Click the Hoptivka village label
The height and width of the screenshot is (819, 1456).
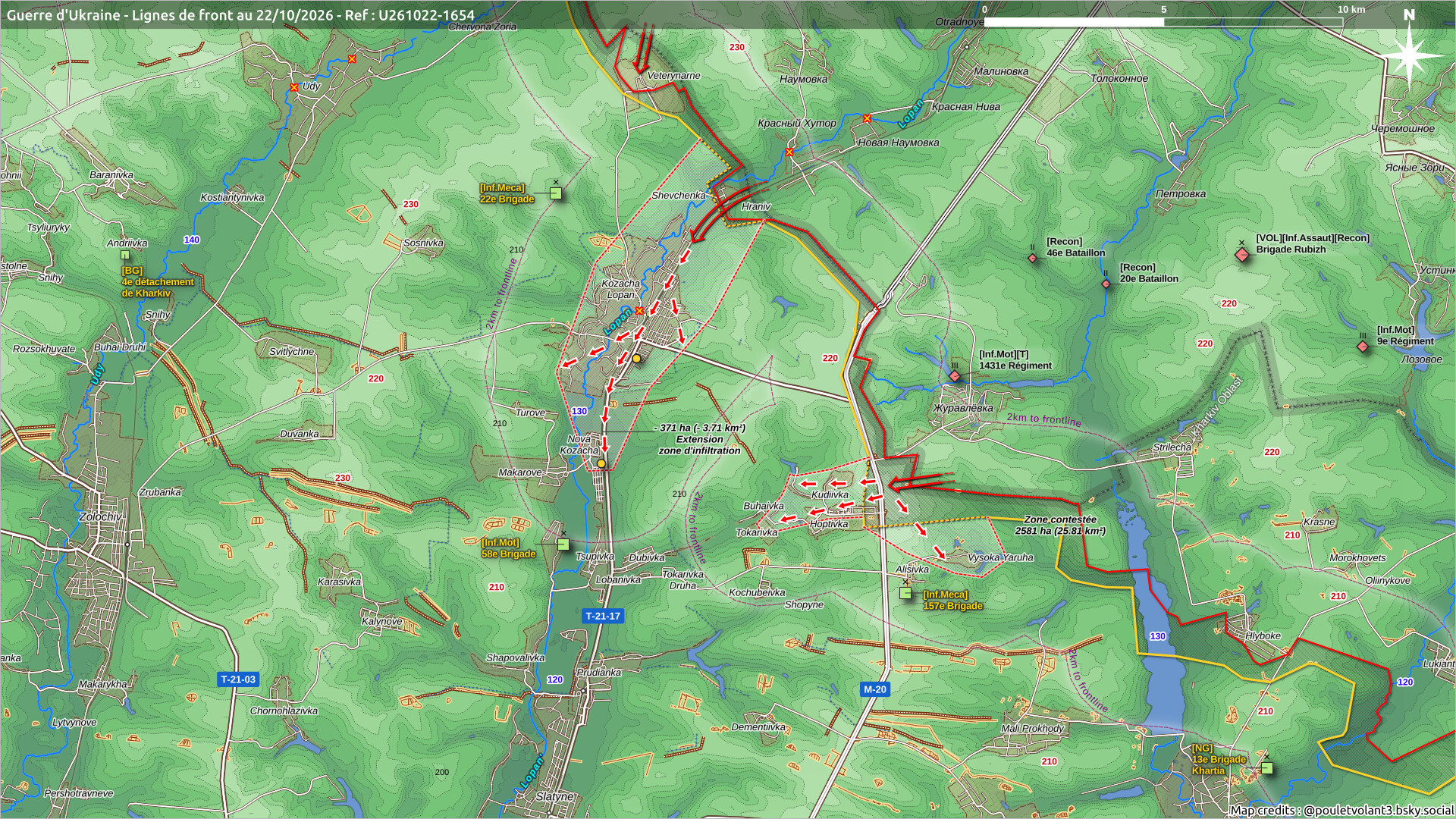[829, 524]
